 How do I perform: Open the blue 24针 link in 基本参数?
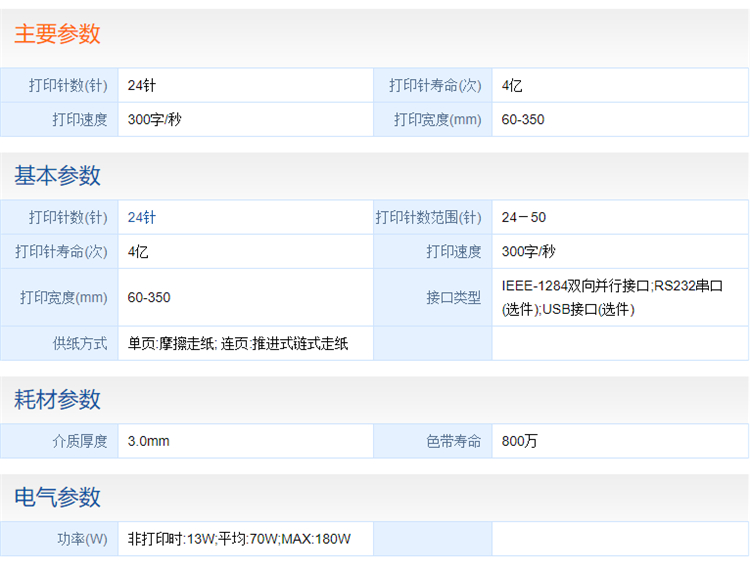(142, 217)
